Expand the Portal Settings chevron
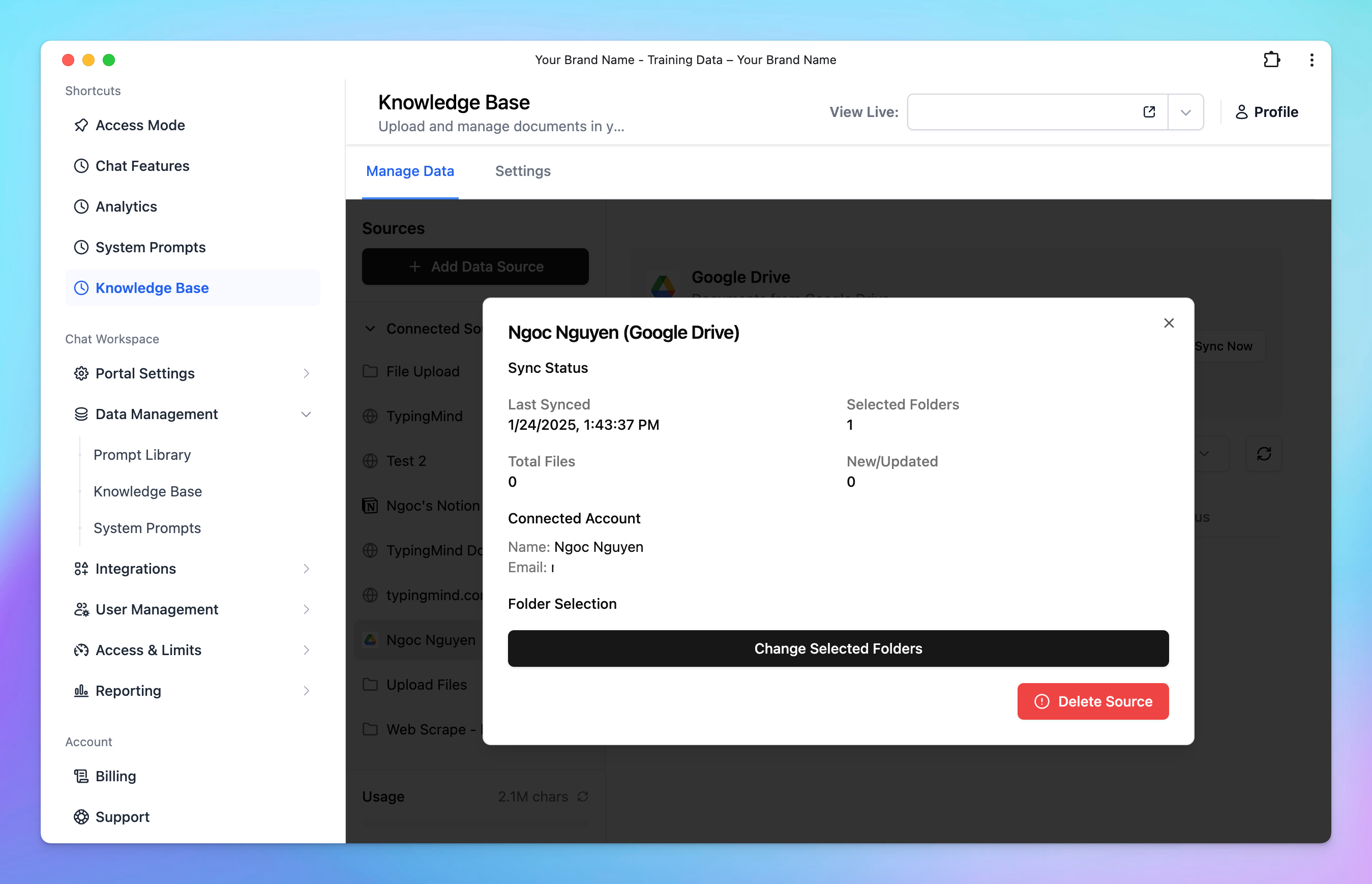1372x884 pixels. (x=307, y=374)
